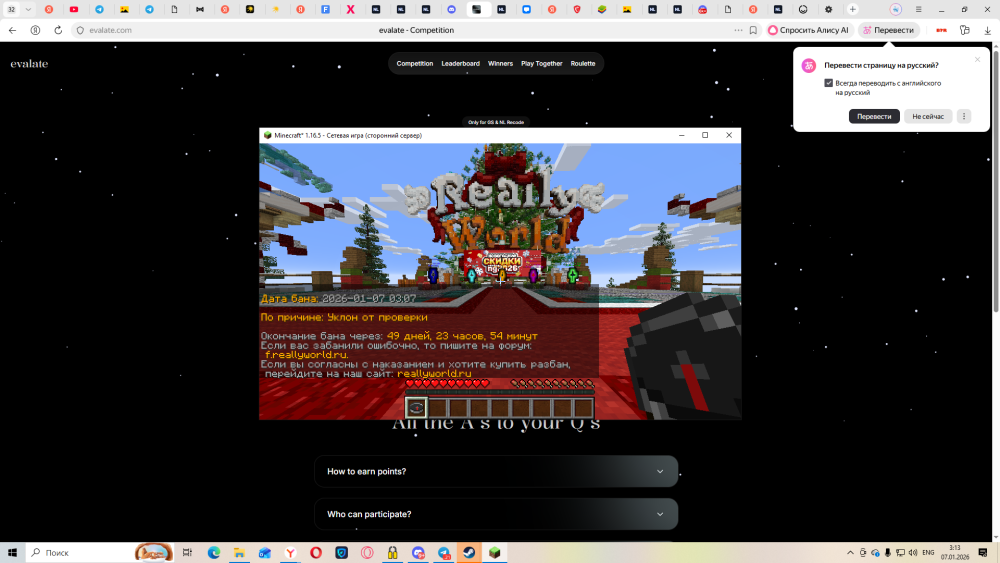Open the notification center icon
The image size is (1000, 563).
tap(983, 553)
